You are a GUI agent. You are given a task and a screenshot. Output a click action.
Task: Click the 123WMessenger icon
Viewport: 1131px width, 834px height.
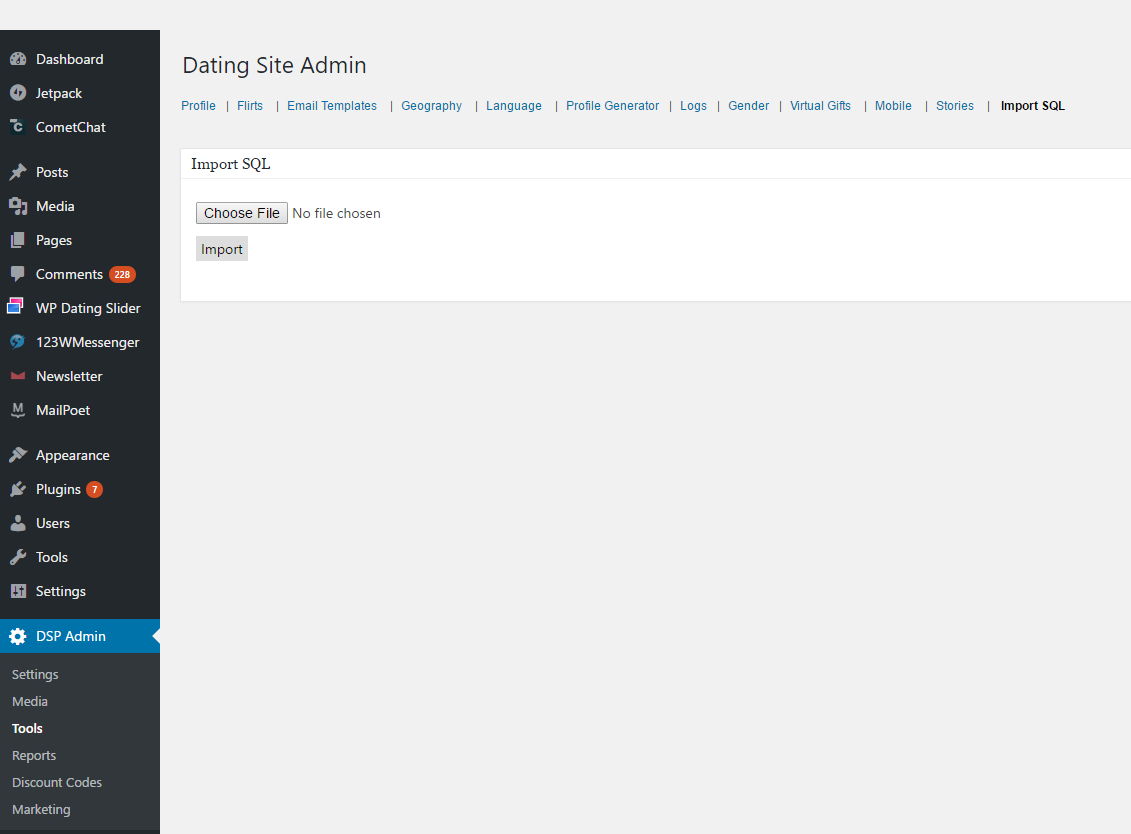click(x=18, y=342)
